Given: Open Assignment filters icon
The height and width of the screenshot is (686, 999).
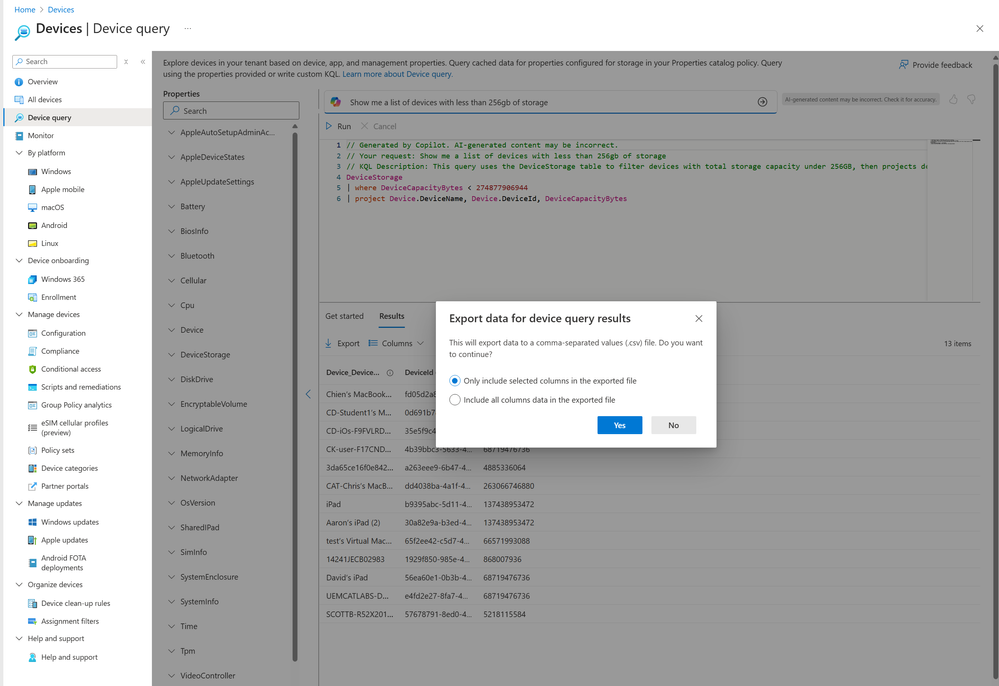Looking at the screenshot, I should point(32,621).
